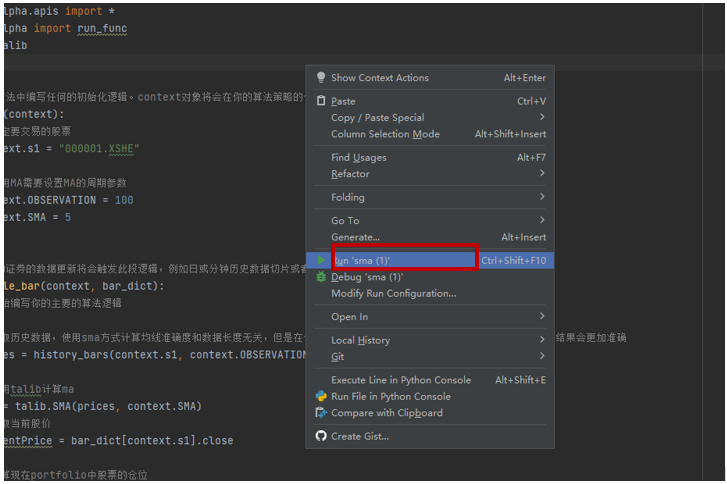Click run_func in the import line
Screen dimensions: 727x484
pyautogui.click(x=102, y=28)
